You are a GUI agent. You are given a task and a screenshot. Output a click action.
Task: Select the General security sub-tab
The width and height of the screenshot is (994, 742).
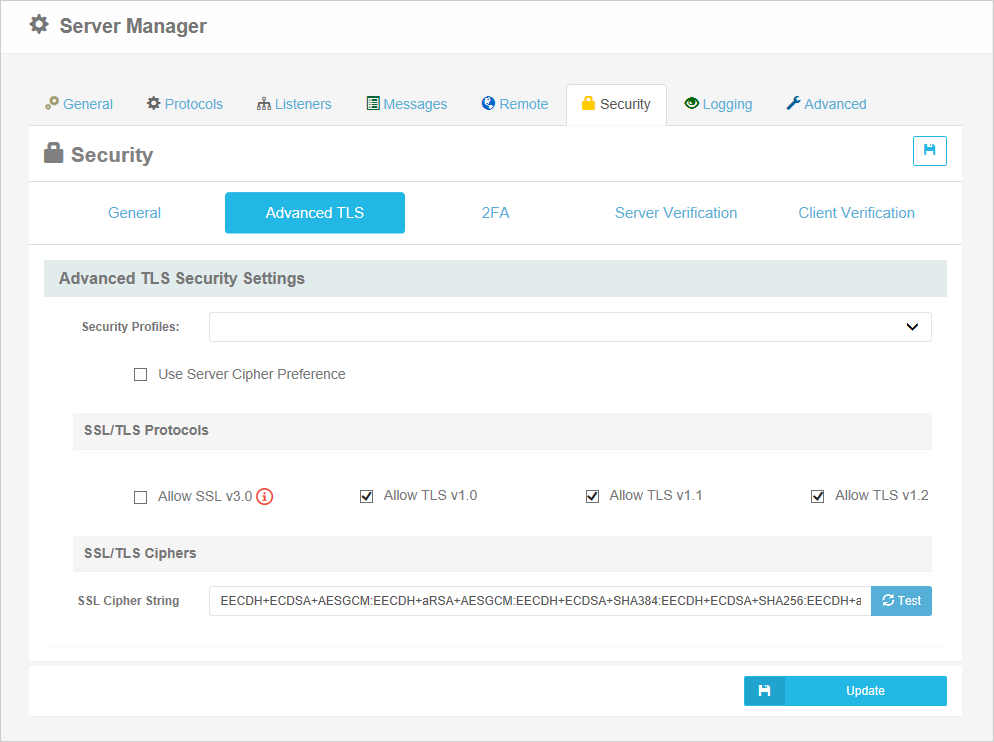point(134,212)
